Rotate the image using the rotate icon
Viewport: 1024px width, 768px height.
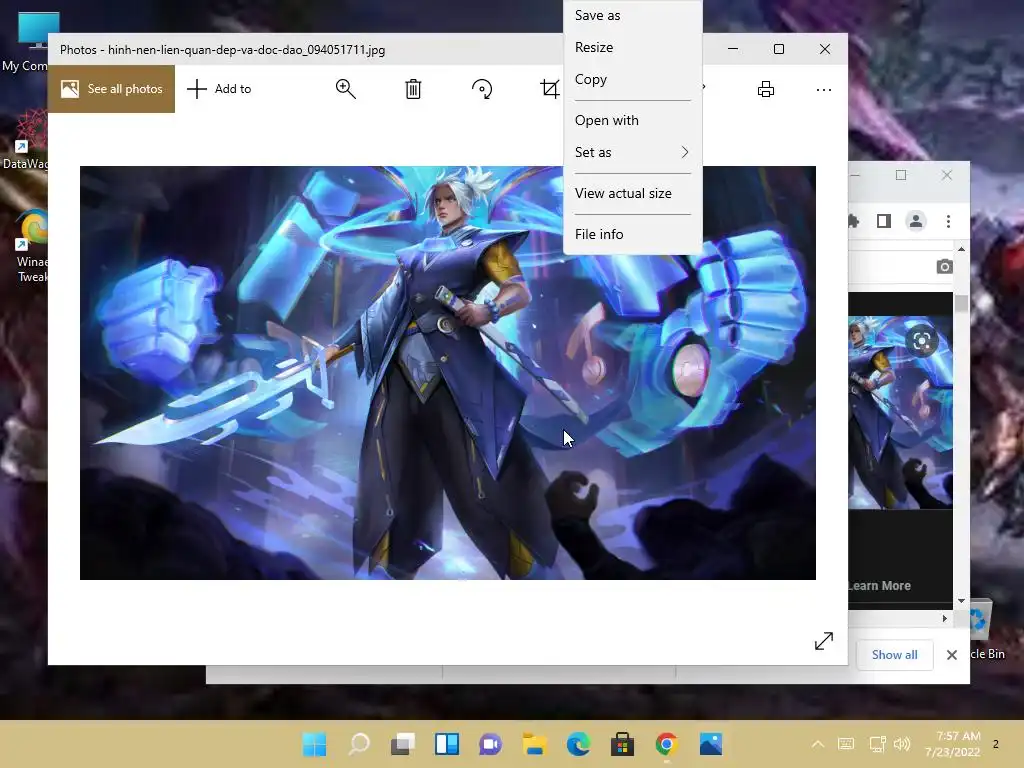click(482, 89)
